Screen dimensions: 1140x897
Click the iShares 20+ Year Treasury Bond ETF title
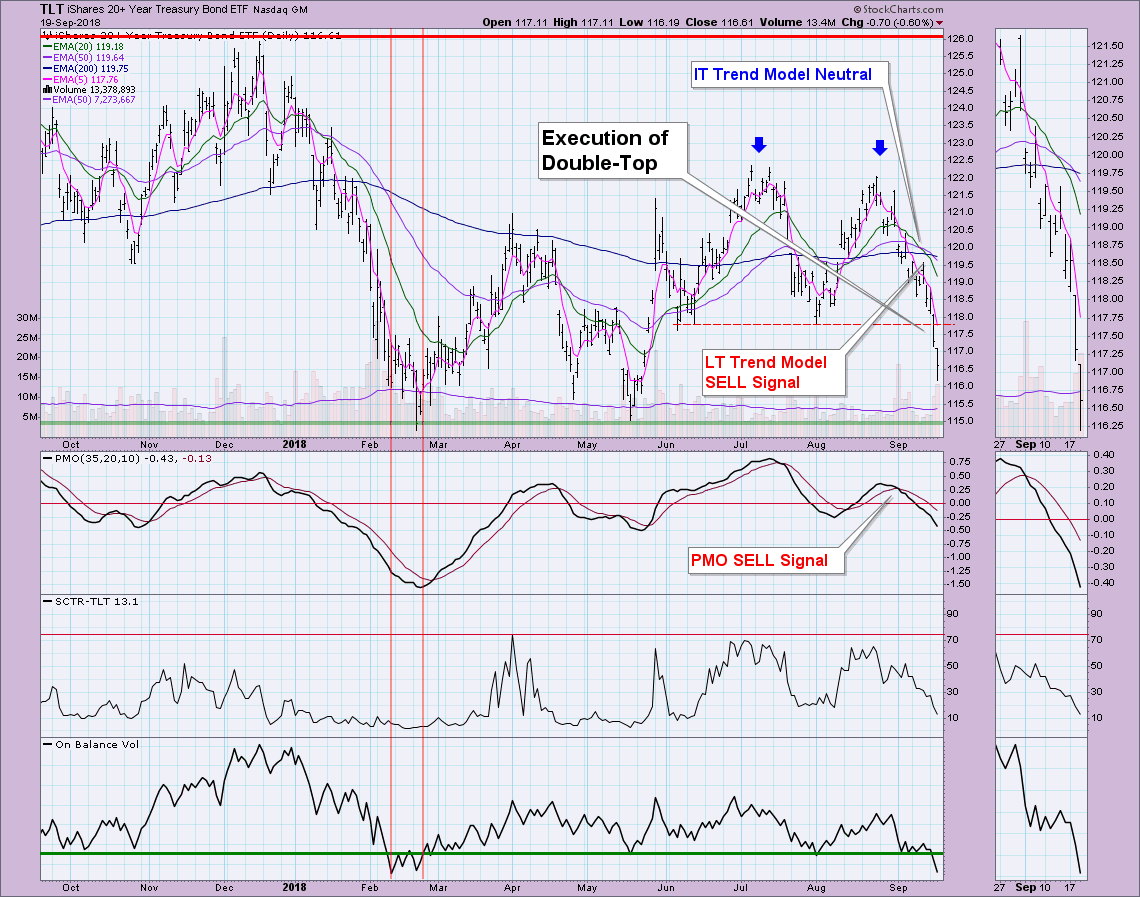click(x=158, y=9)
